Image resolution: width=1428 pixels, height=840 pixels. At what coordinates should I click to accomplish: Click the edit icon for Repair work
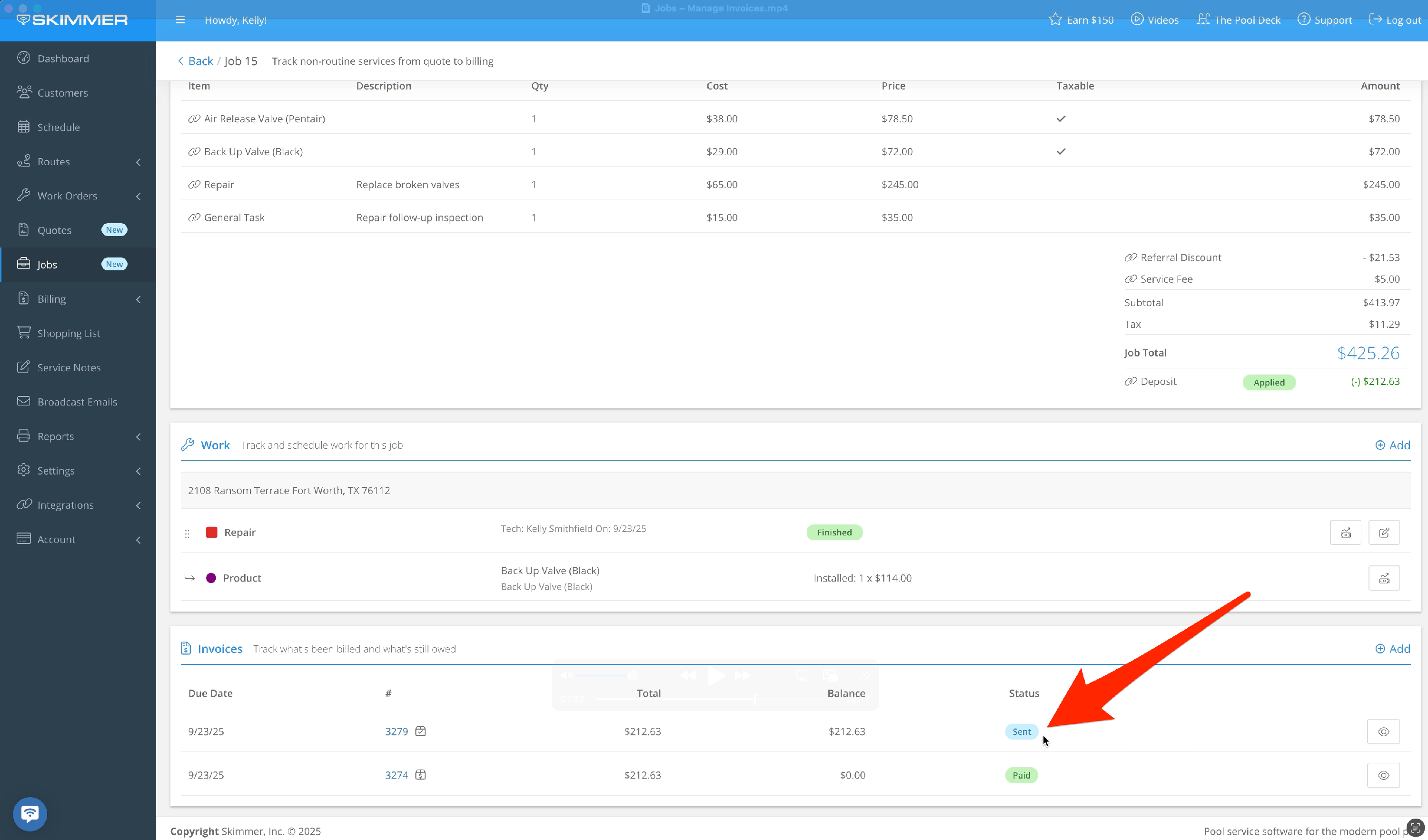pyautogui.click(x=1383, y=533)
